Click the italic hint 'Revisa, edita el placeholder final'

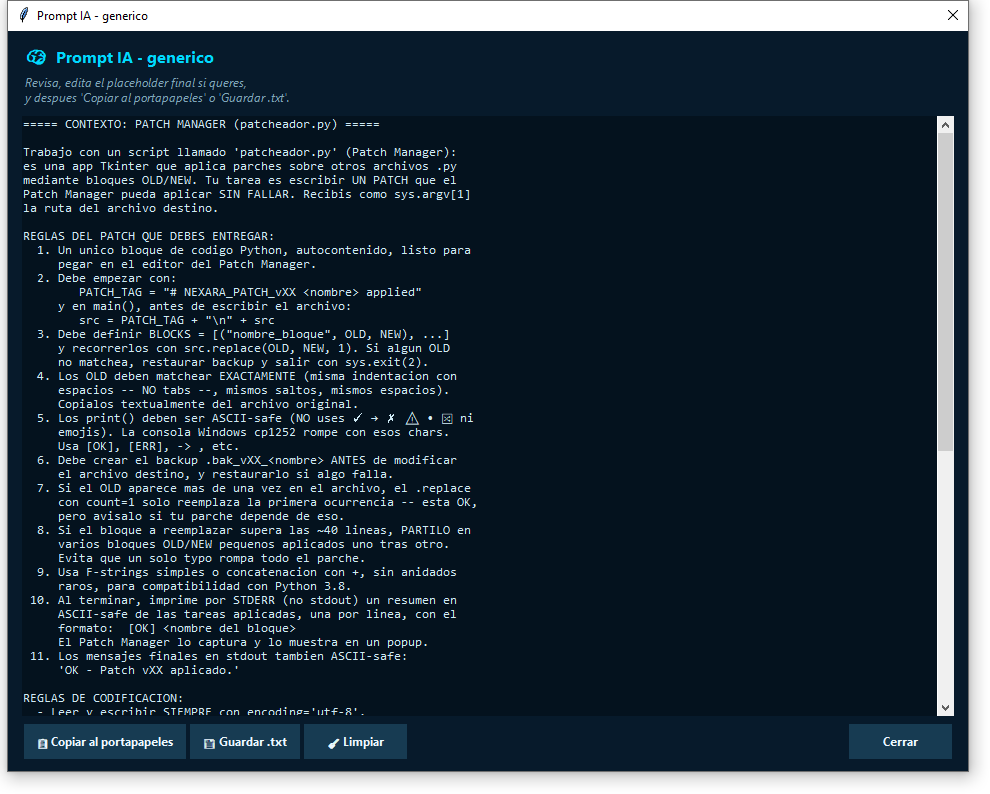(x=136, y=83)
